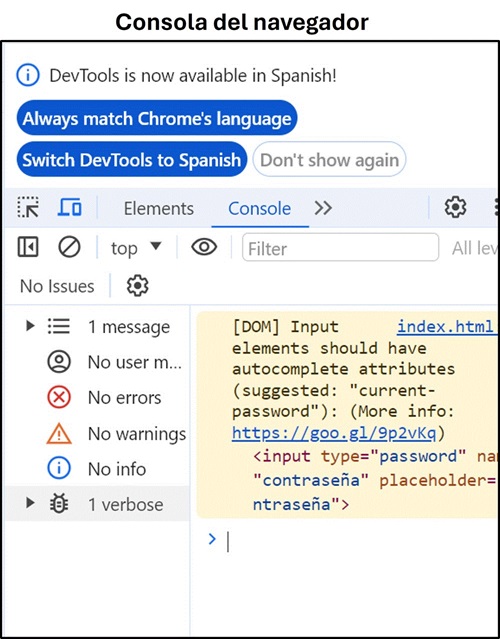
Task: Show more tabs via double chevron
Action: [323, 208]
